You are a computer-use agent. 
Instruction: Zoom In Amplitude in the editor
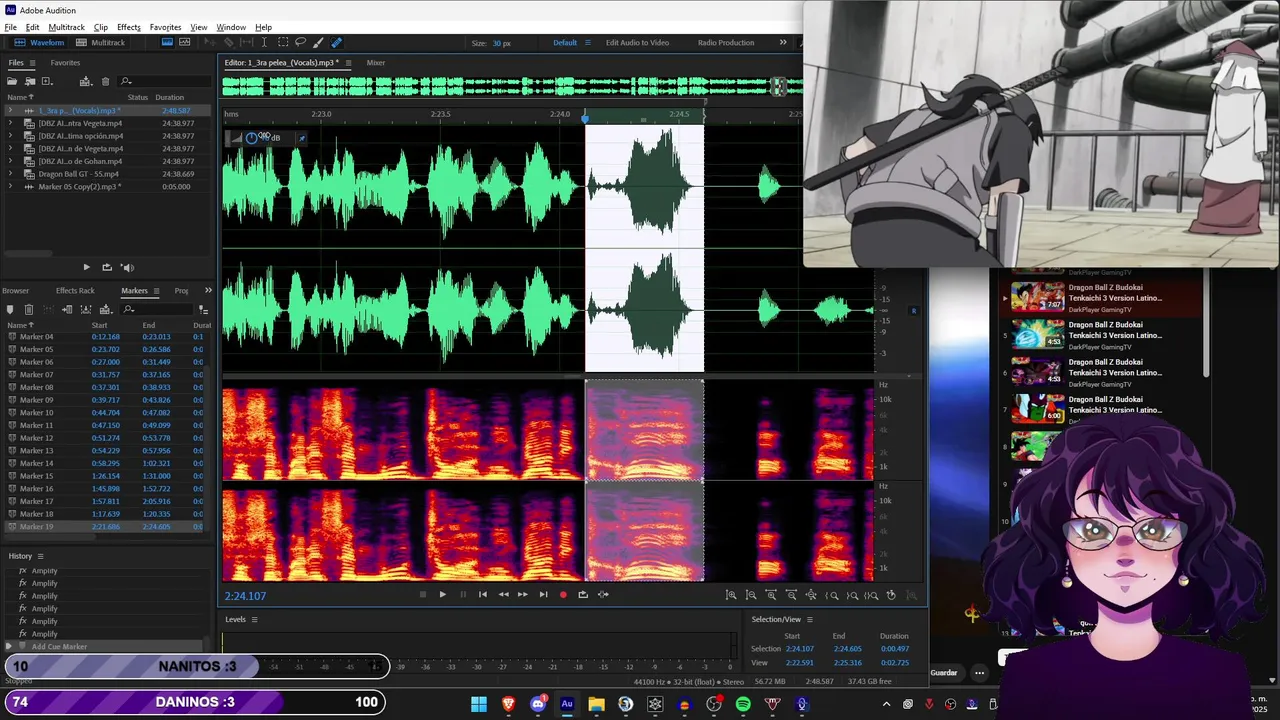pos(731,594)
